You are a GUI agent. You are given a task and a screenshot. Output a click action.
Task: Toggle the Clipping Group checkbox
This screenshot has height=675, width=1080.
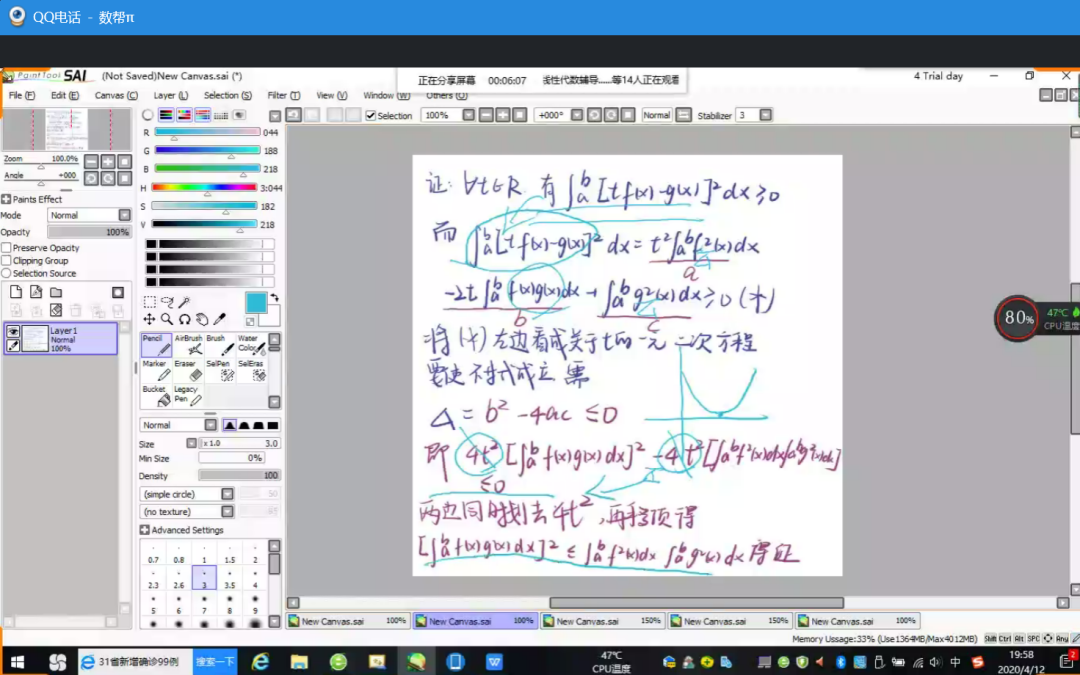click(7, 261)
